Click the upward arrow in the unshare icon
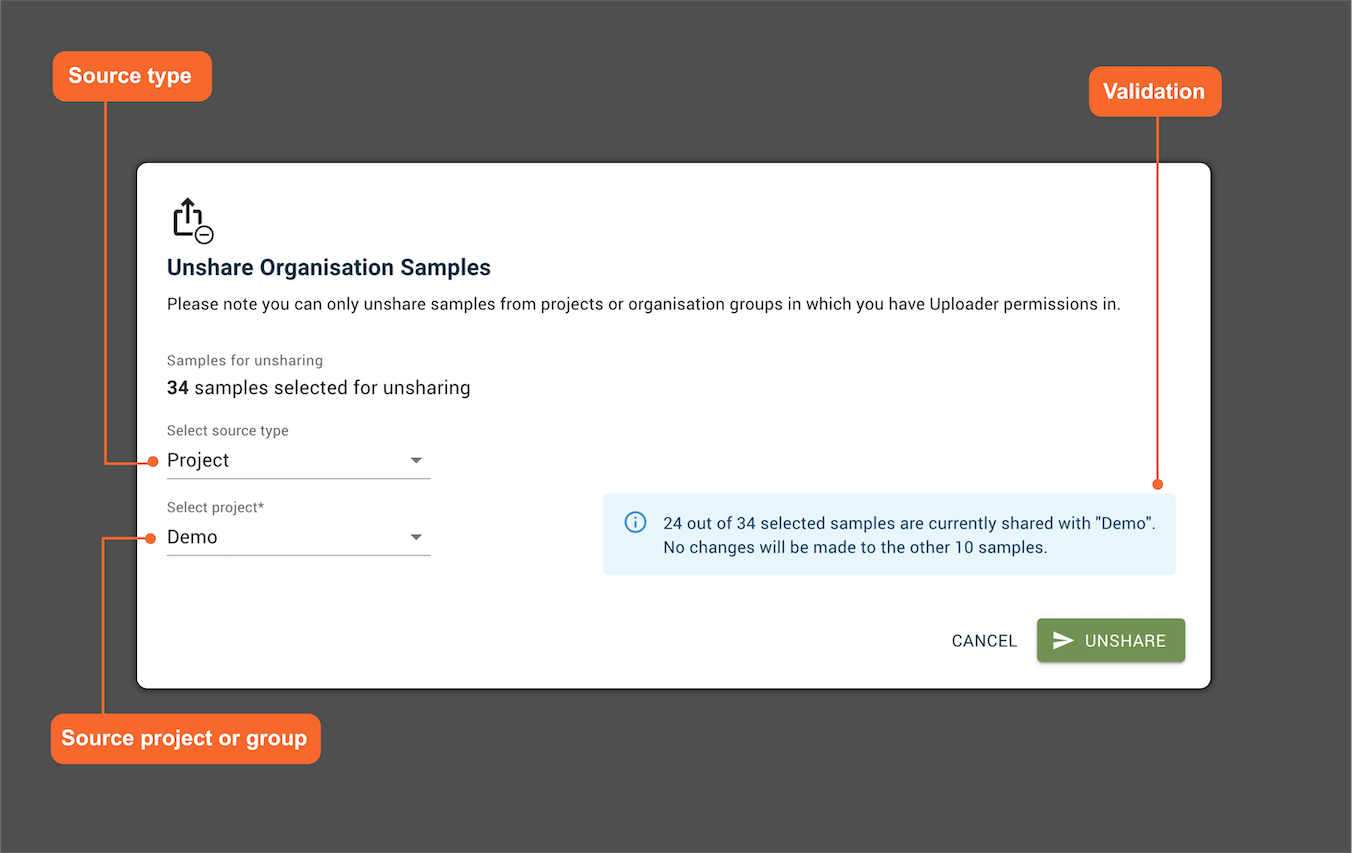1352x853 pixels. coord(189,213)
